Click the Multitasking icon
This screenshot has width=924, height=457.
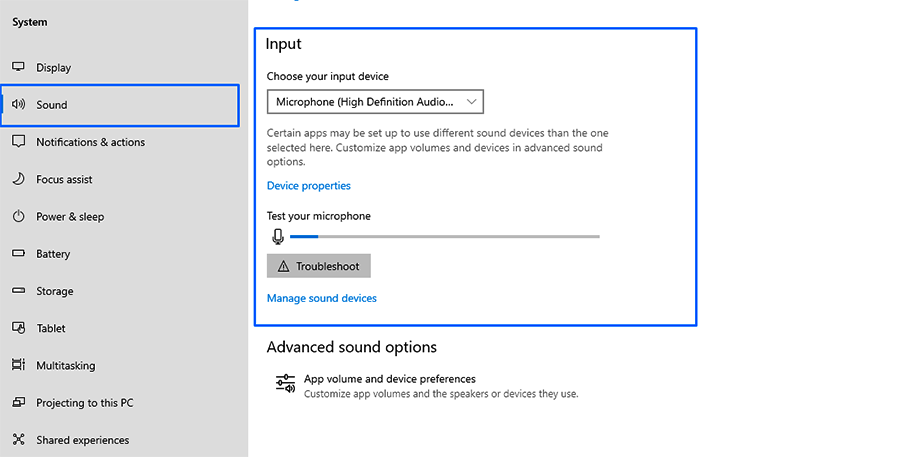click(x=19, y=365)
